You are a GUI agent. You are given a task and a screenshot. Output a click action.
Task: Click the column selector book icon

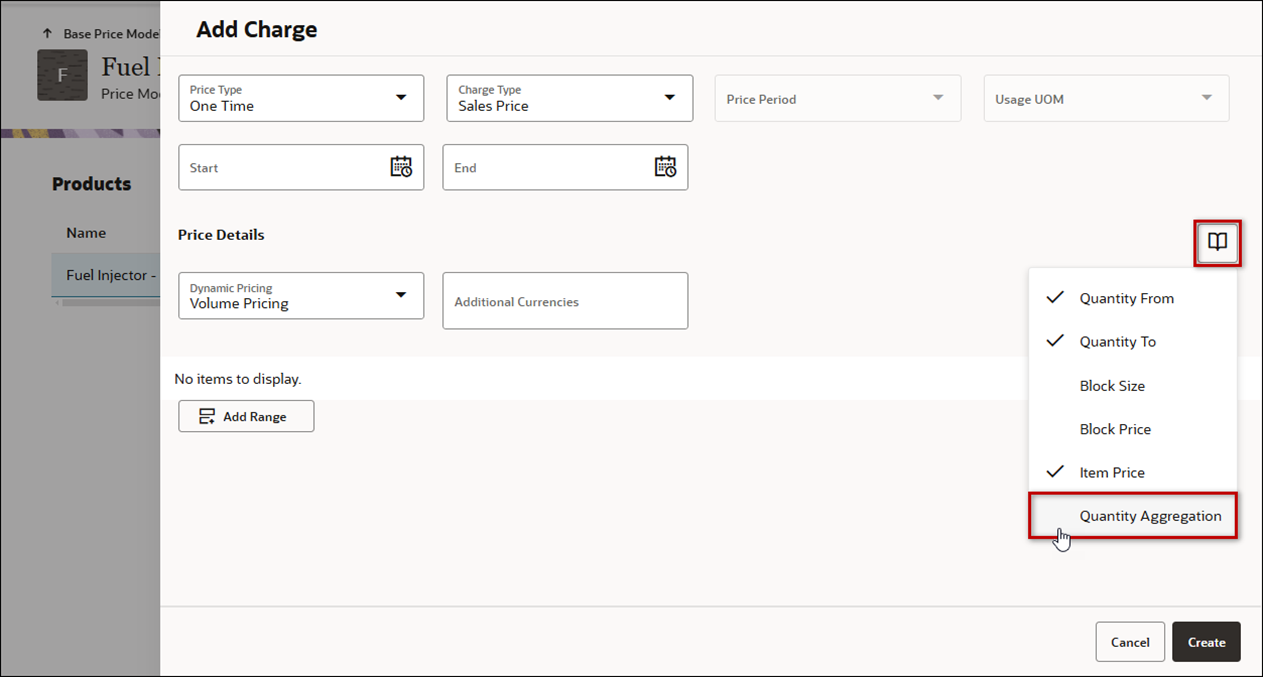[1217, 242]
